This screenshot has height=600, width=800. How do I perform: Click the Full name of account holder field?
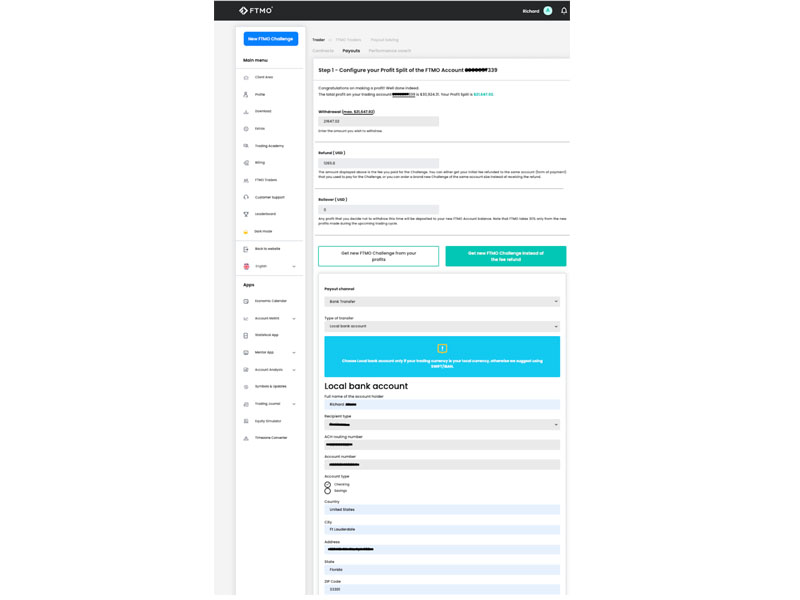pyautogui.click(x=442, y=405)
